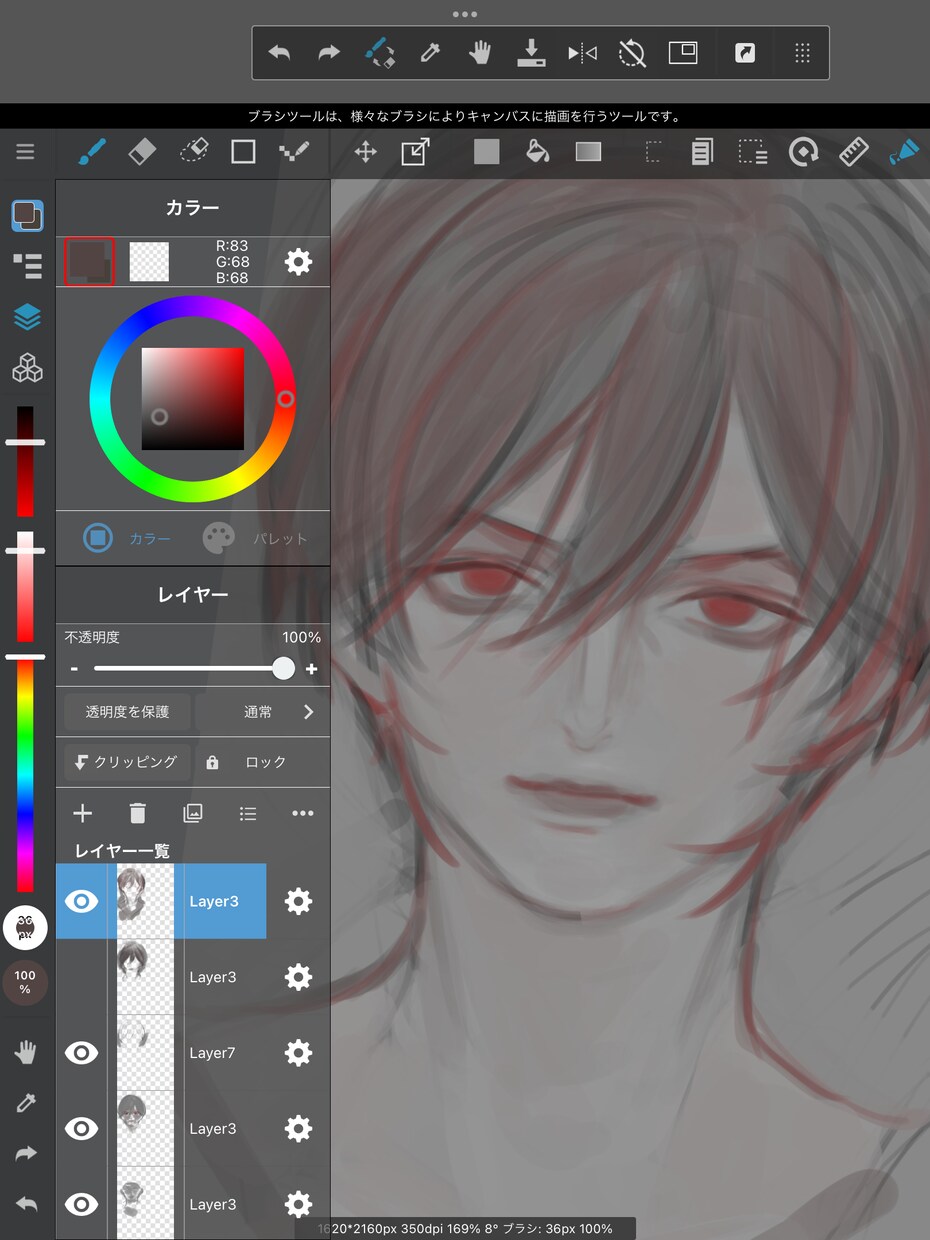Flip the canvas horizontally
Viewport: 930px width, 1240px height.
pos(582,53)
